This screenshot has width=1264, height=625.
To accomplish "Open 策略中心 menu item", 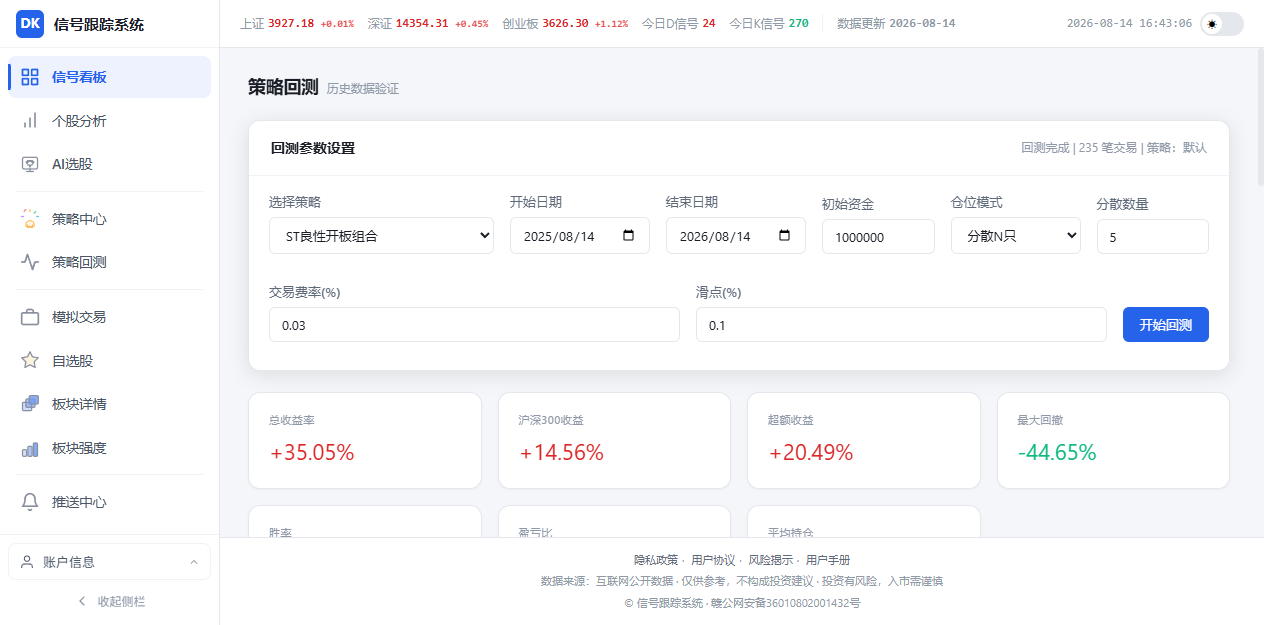I will (109, 219).
